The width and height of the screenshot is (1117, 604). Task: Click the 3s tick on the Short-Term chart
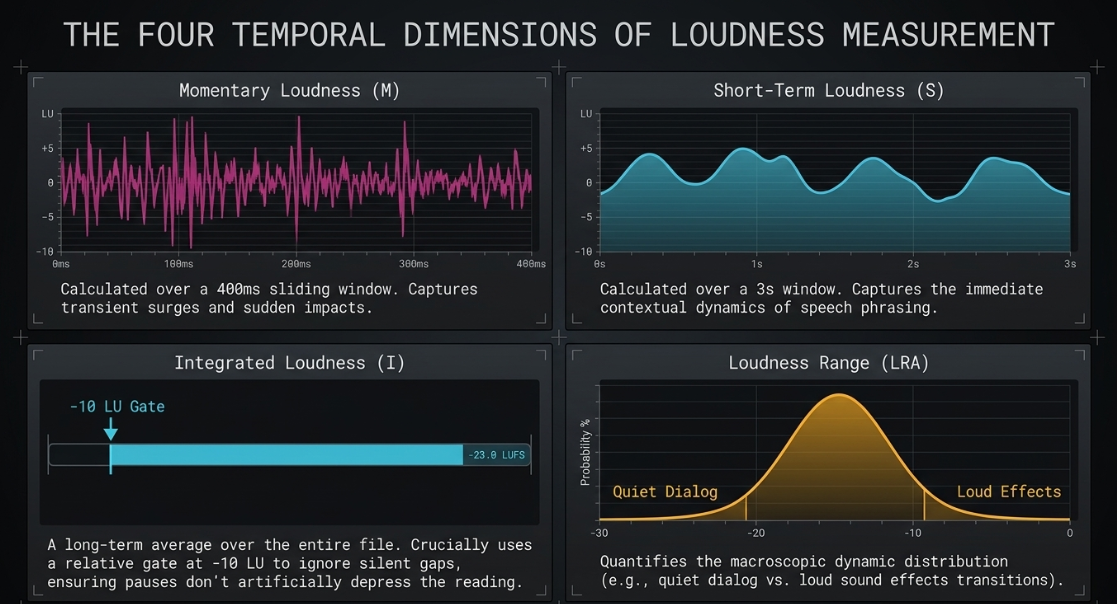coord(1070,264)
